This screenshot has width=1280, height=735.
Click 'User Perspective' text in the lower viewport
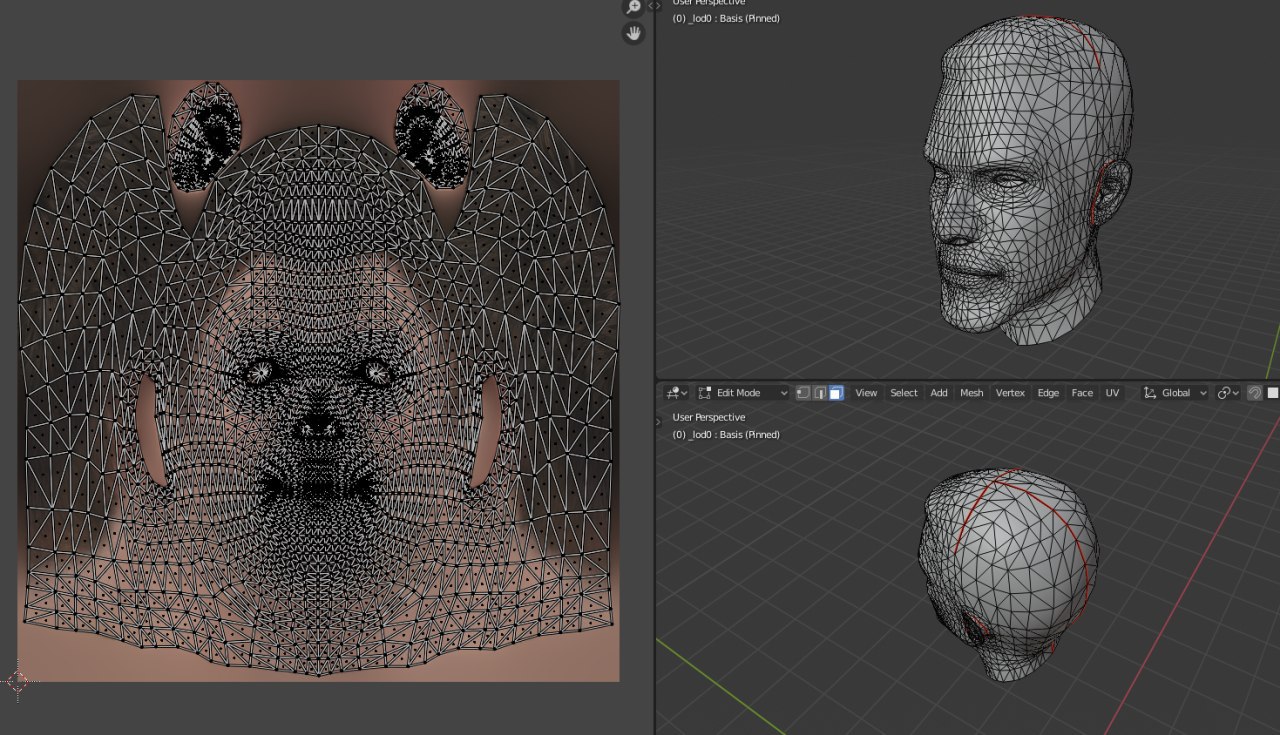coord(708,417)
